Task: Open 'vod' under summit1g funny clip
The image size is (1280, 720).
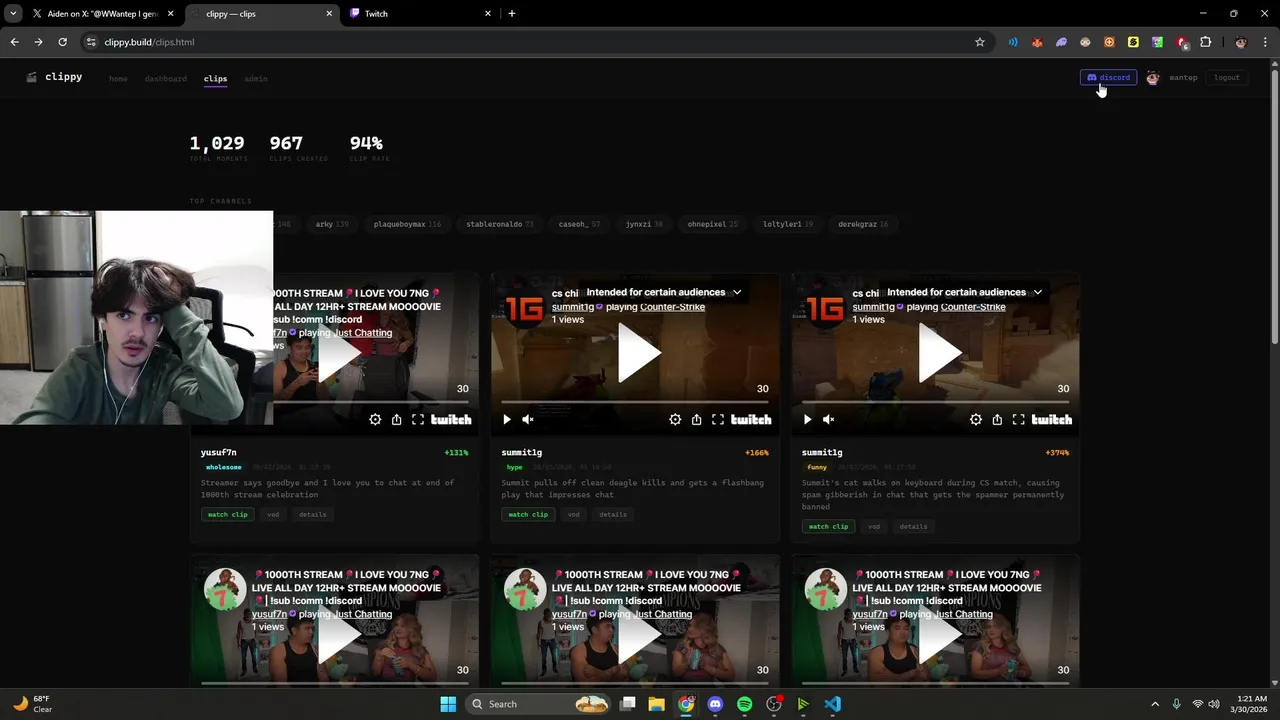Action: click(x=874, y=526)
